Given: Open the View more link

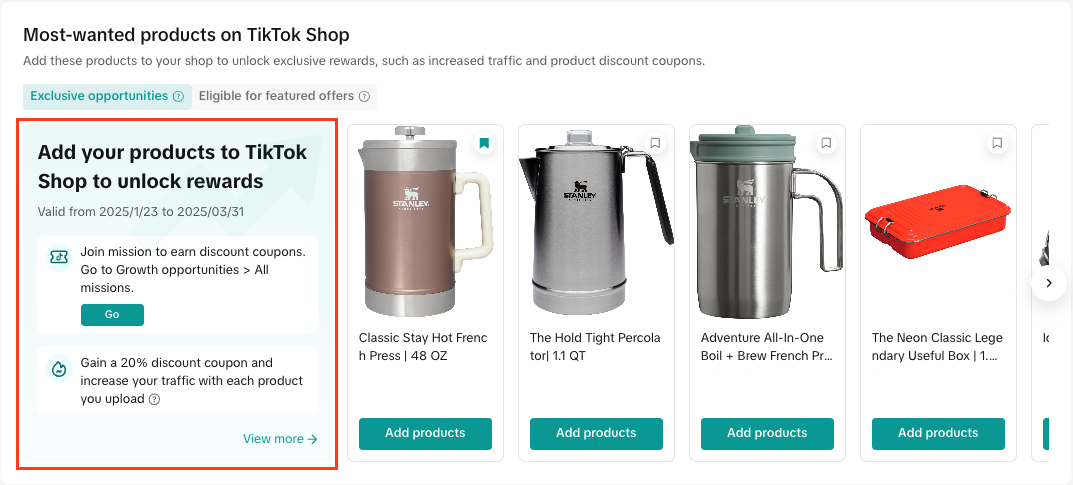Looking at the screenshot, I should pyautogui.click(x=280, y=439).
